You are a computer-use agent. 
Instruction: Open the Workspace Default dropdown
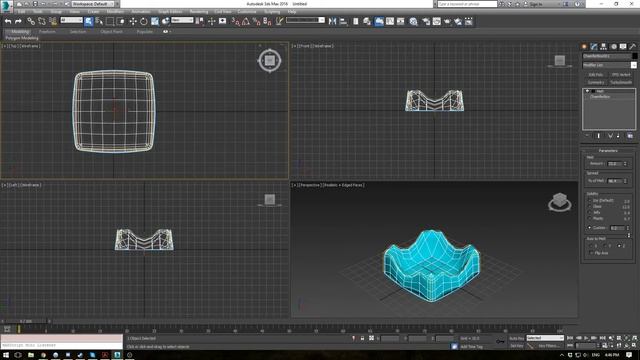(96, 4)
